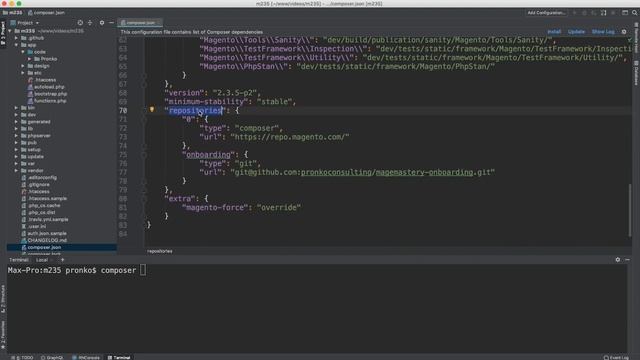This screenshot has width=640, height=360.
Task: Click the "onboarding" key on line 75
Action: pos(208,155)
